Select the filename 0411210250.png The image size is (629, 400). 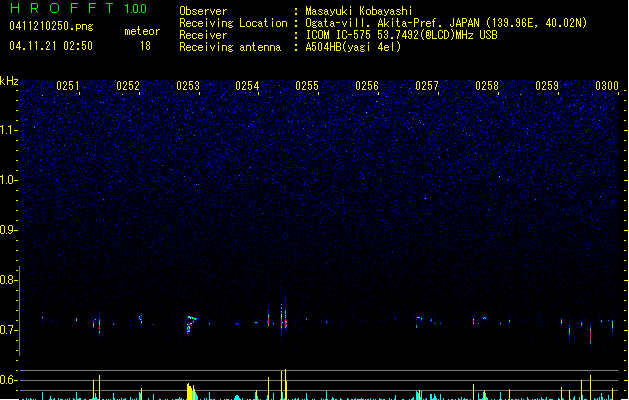(51, 26)
